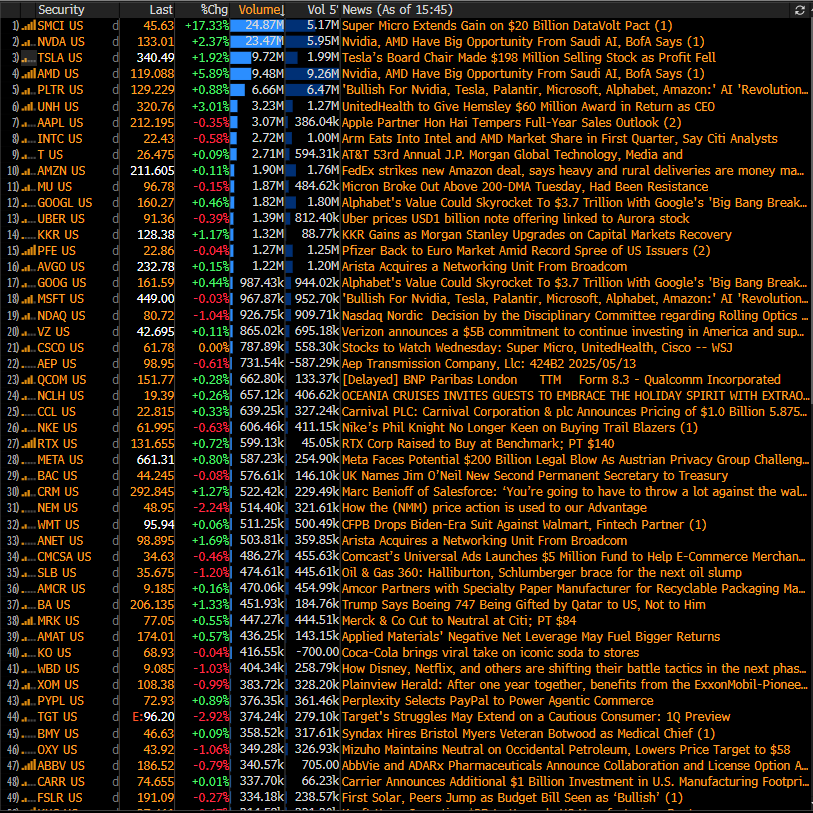Click SMCI percent change +17.33%
The image size is (813, 813).
click(207, 26)
